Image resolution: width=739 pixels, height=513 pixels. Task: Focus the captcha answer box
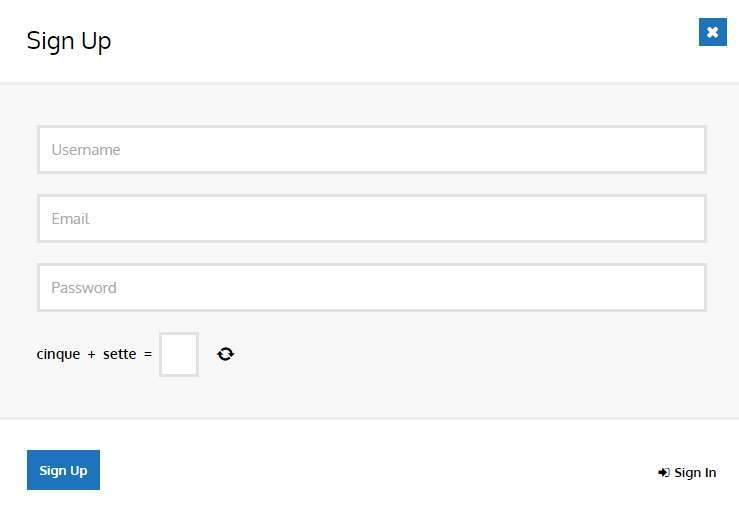[179, 354]
